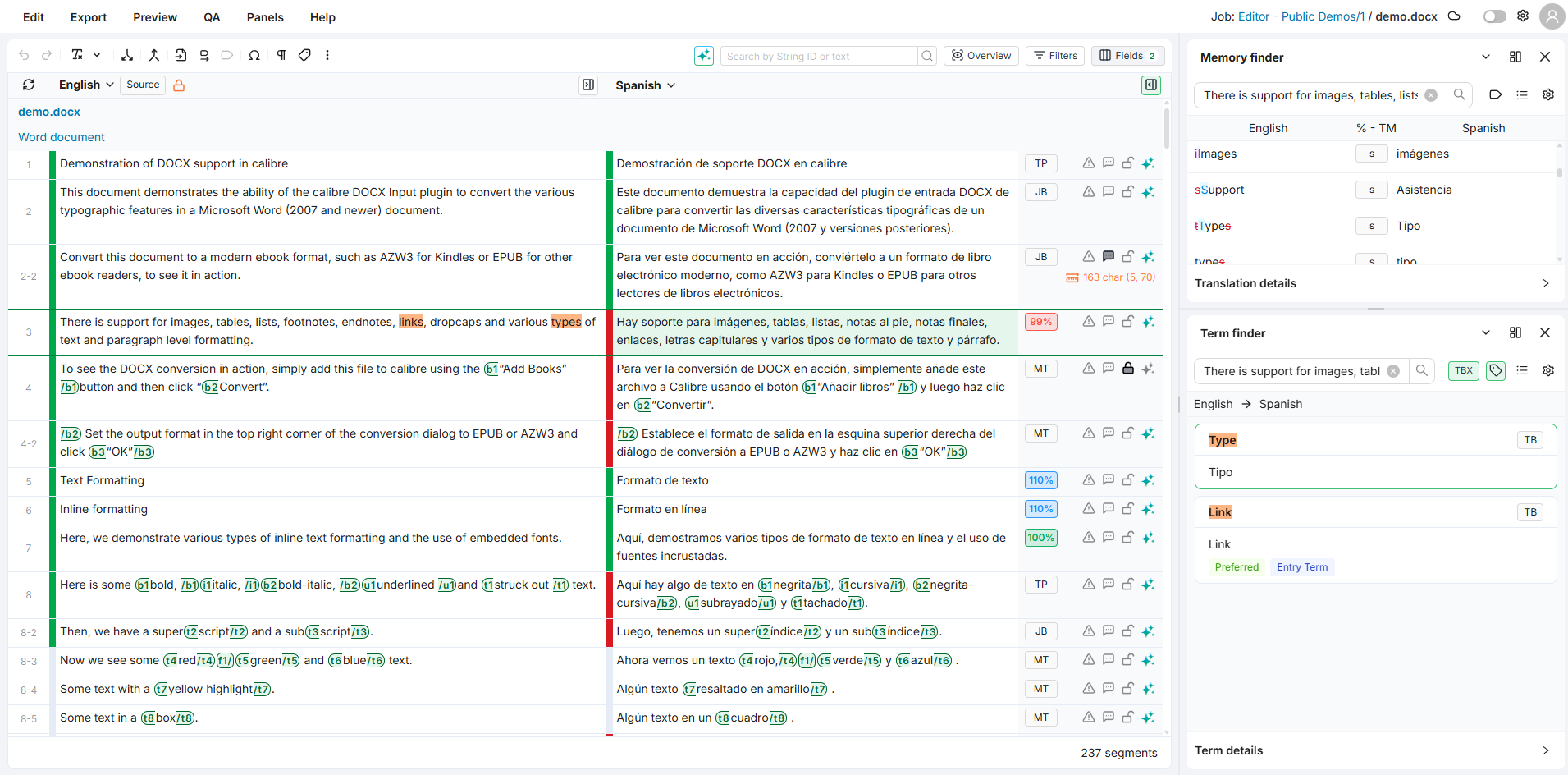
Task: Click the lock icon on segment 4
Action: (x=1127, y=369)
